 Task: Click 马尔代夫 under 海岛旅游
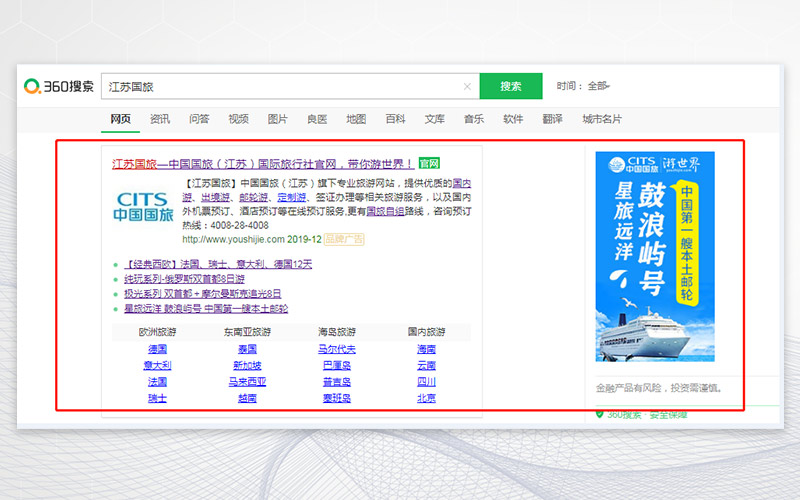pos(337,349)
